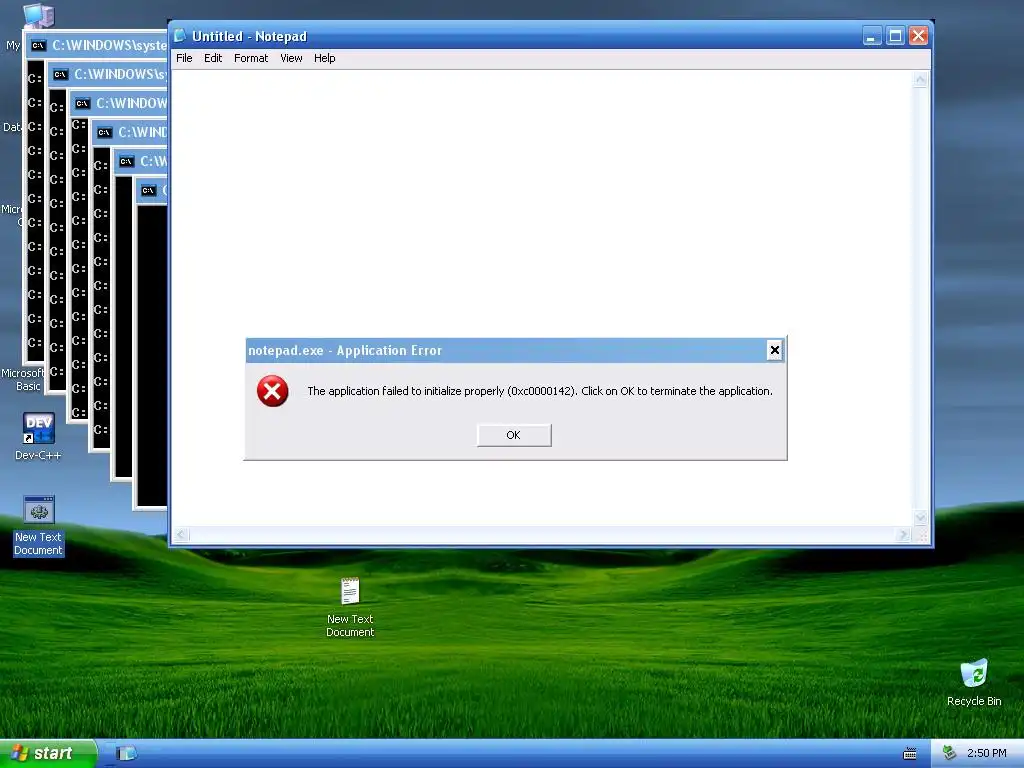
Task: Select highlighted New Text Document gear icon
Action: pyautogui.click(x=39, y=510)
